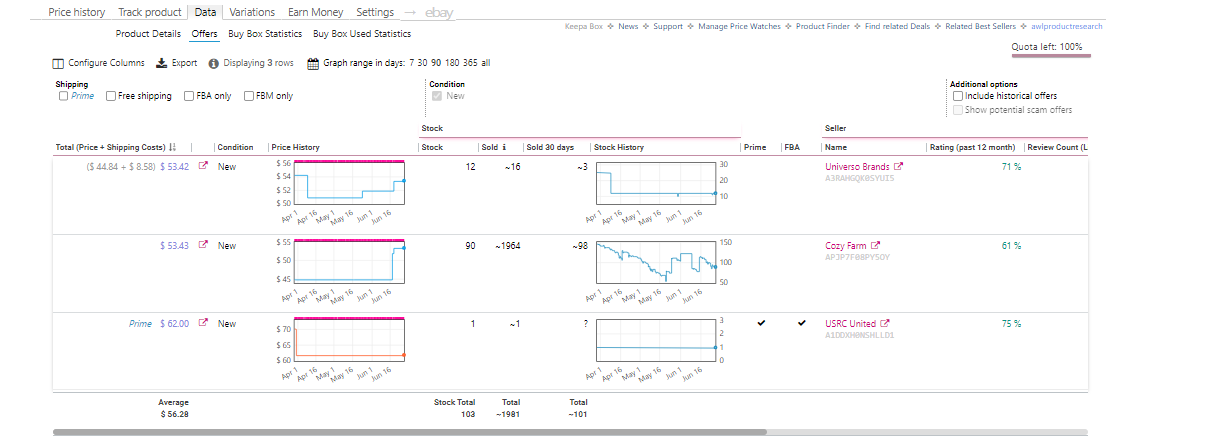Check the Free shipping filter

(x=111, y=96)
